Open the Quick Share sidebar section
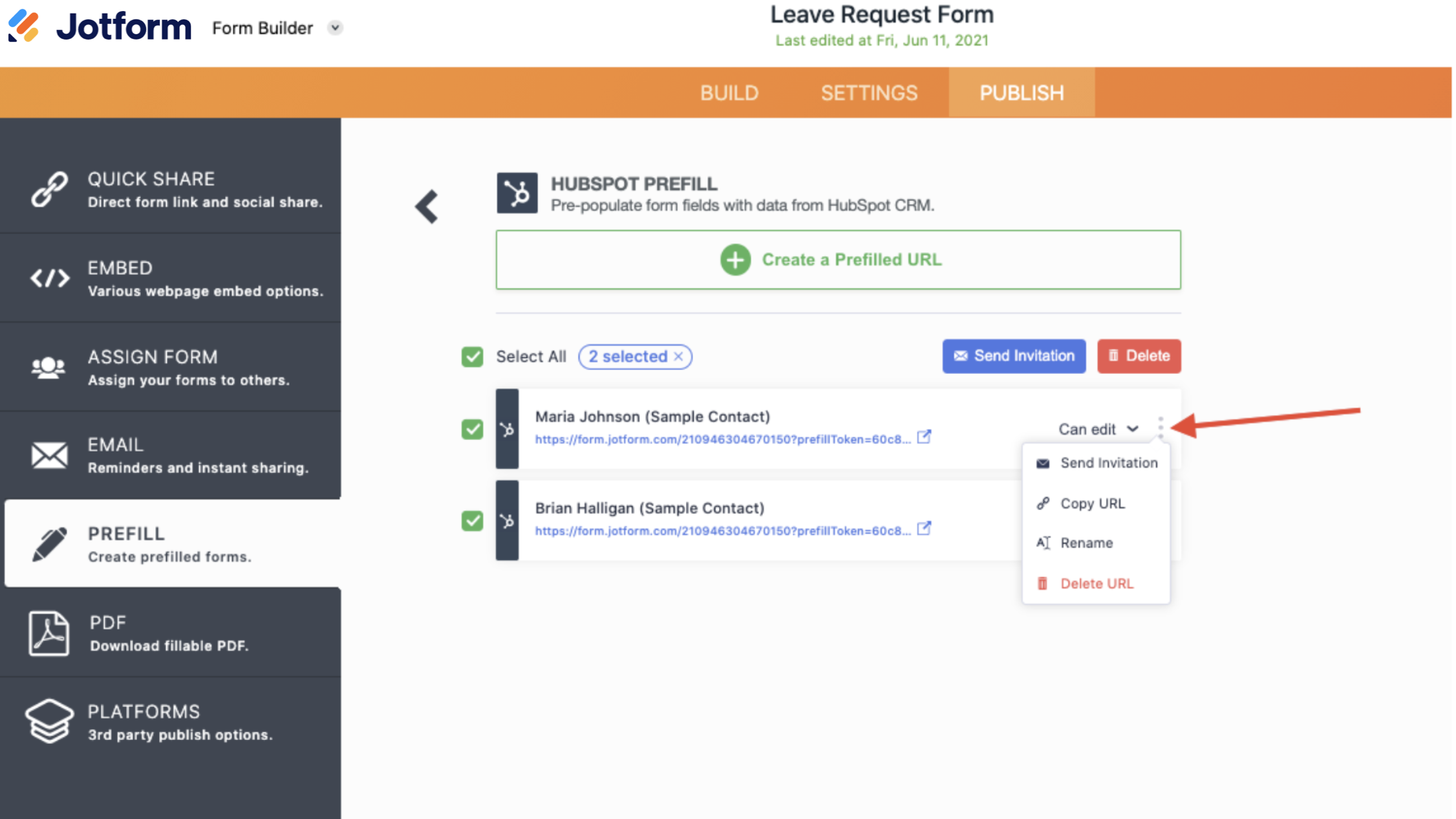 point(171,189)
